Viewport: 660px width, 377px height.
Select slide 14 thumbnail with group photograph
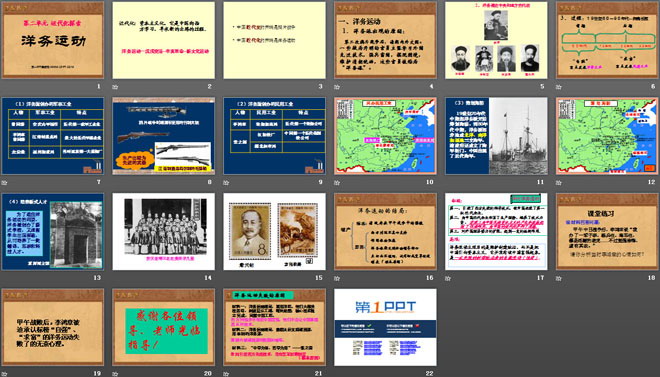pyautogui.click(x=163, y=231)
